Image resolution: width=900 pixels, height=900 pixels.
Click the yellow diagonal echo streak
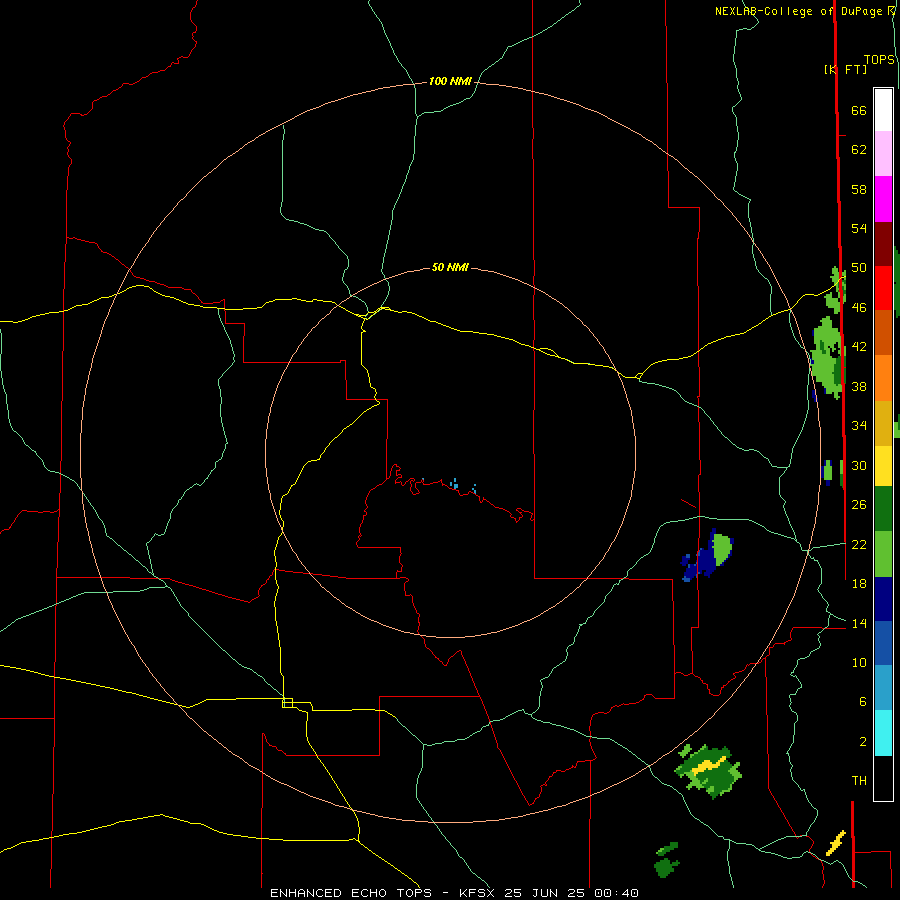click(x=836, y=843)
